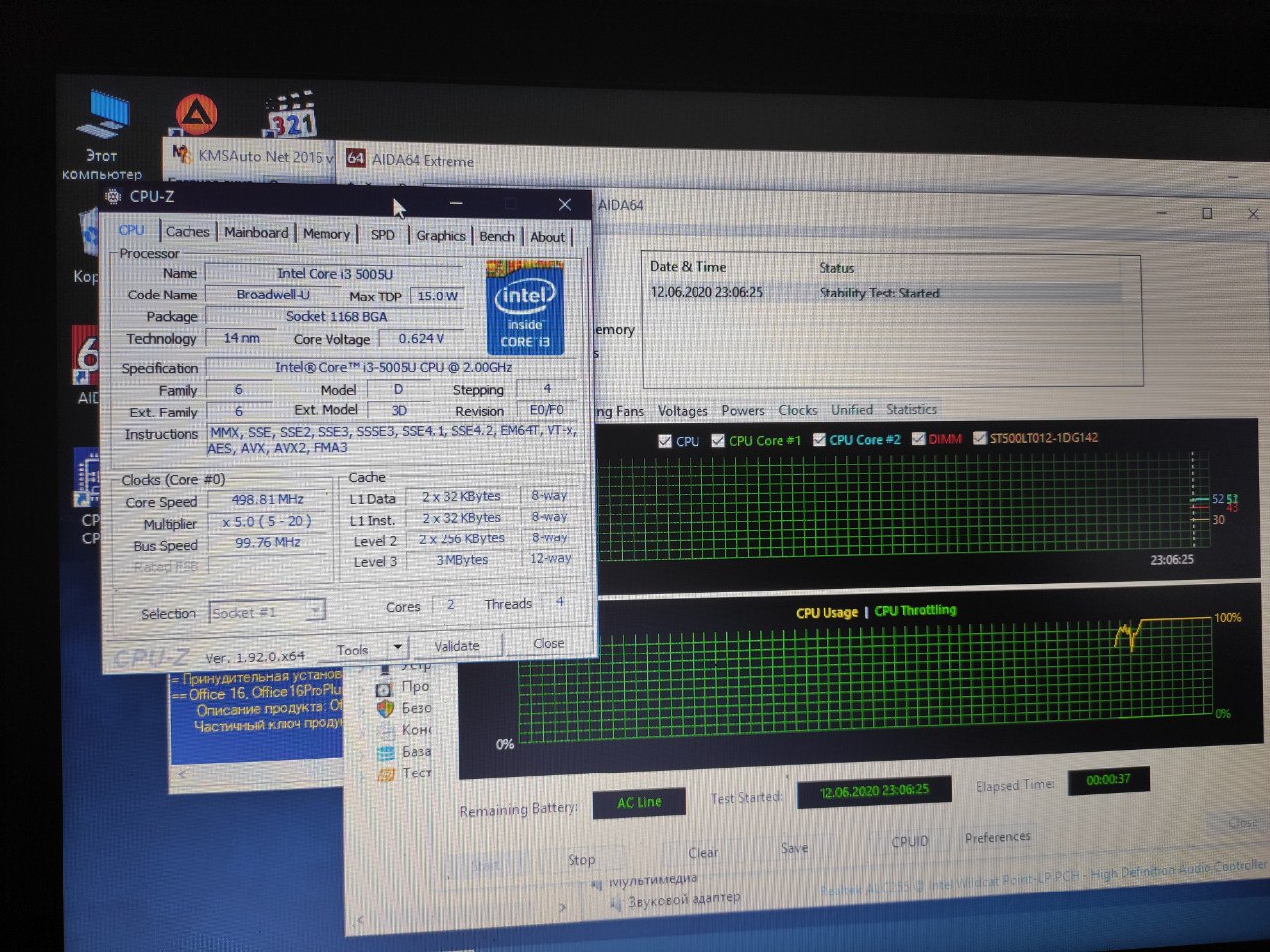Image resolution: width=1270 pixels, height=952 pixels.
Task: Click the CPU Usage graph label
Action: click(826, 613)
